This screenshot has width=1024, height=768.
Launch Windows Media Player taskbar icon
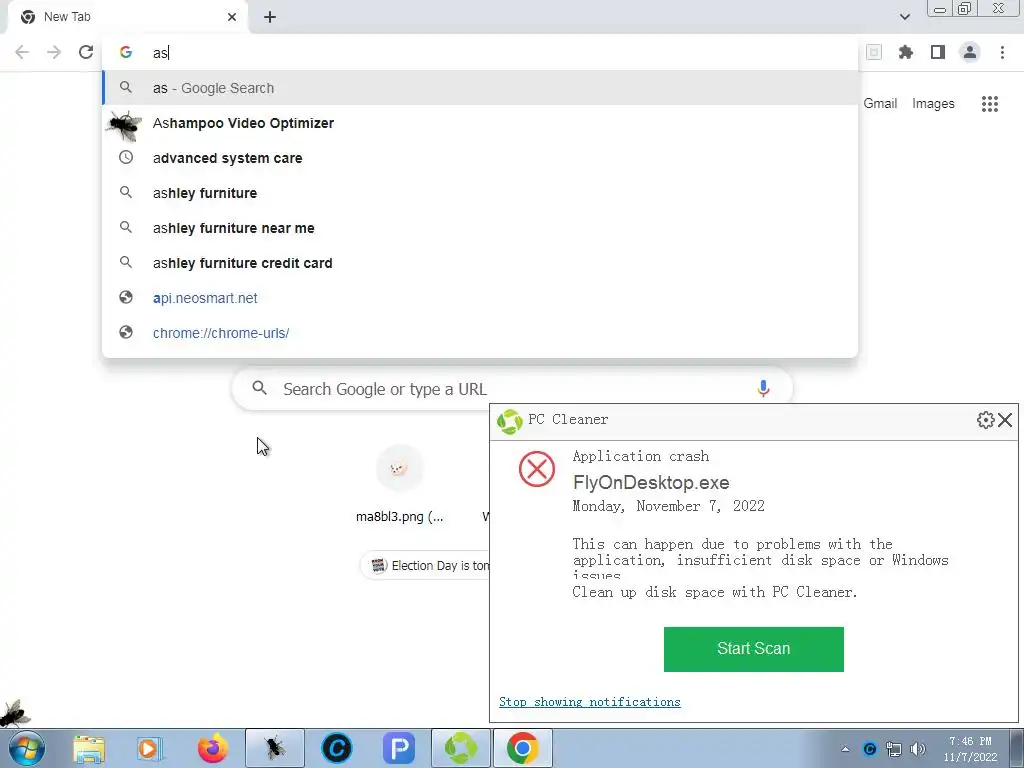coord(150,748)
